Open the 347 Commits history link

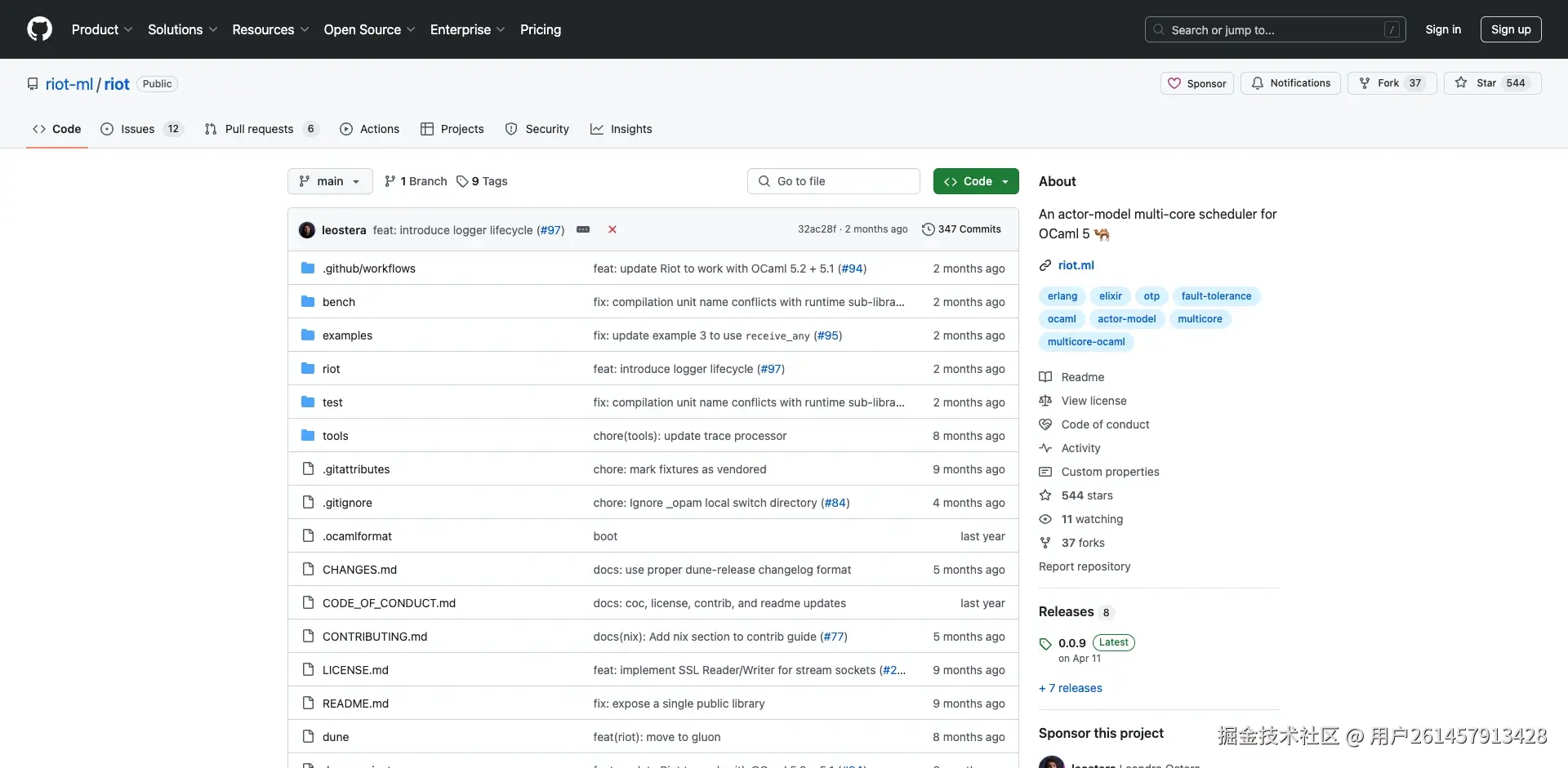961,229
